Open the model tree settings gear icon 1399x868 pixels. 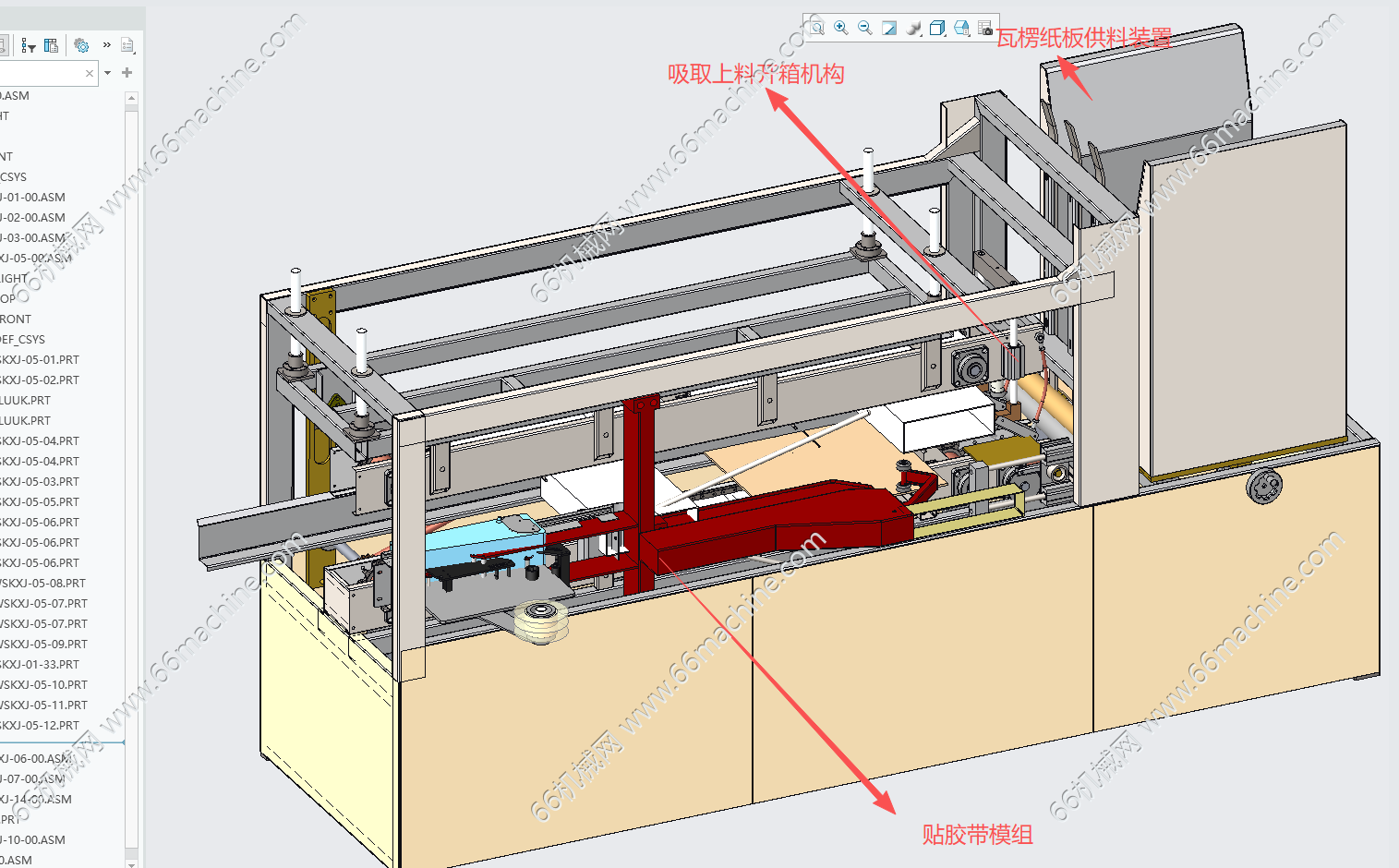[81, 45]
